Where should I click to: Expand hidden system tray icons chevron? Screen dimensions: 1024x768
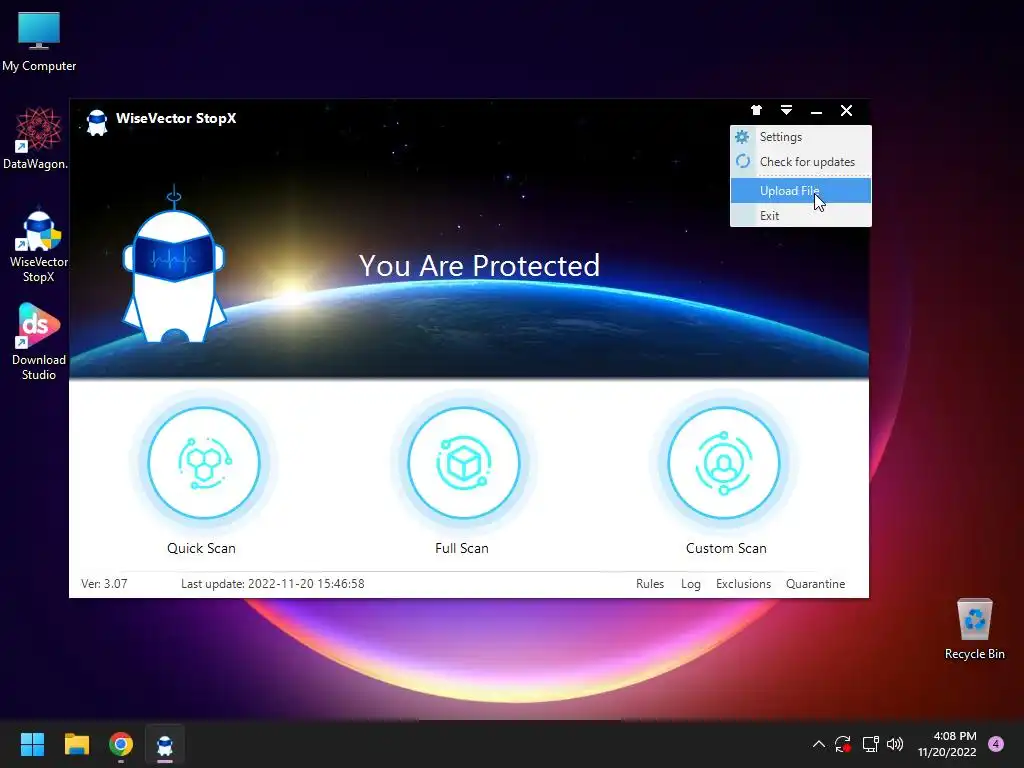[x=818, y=744]
